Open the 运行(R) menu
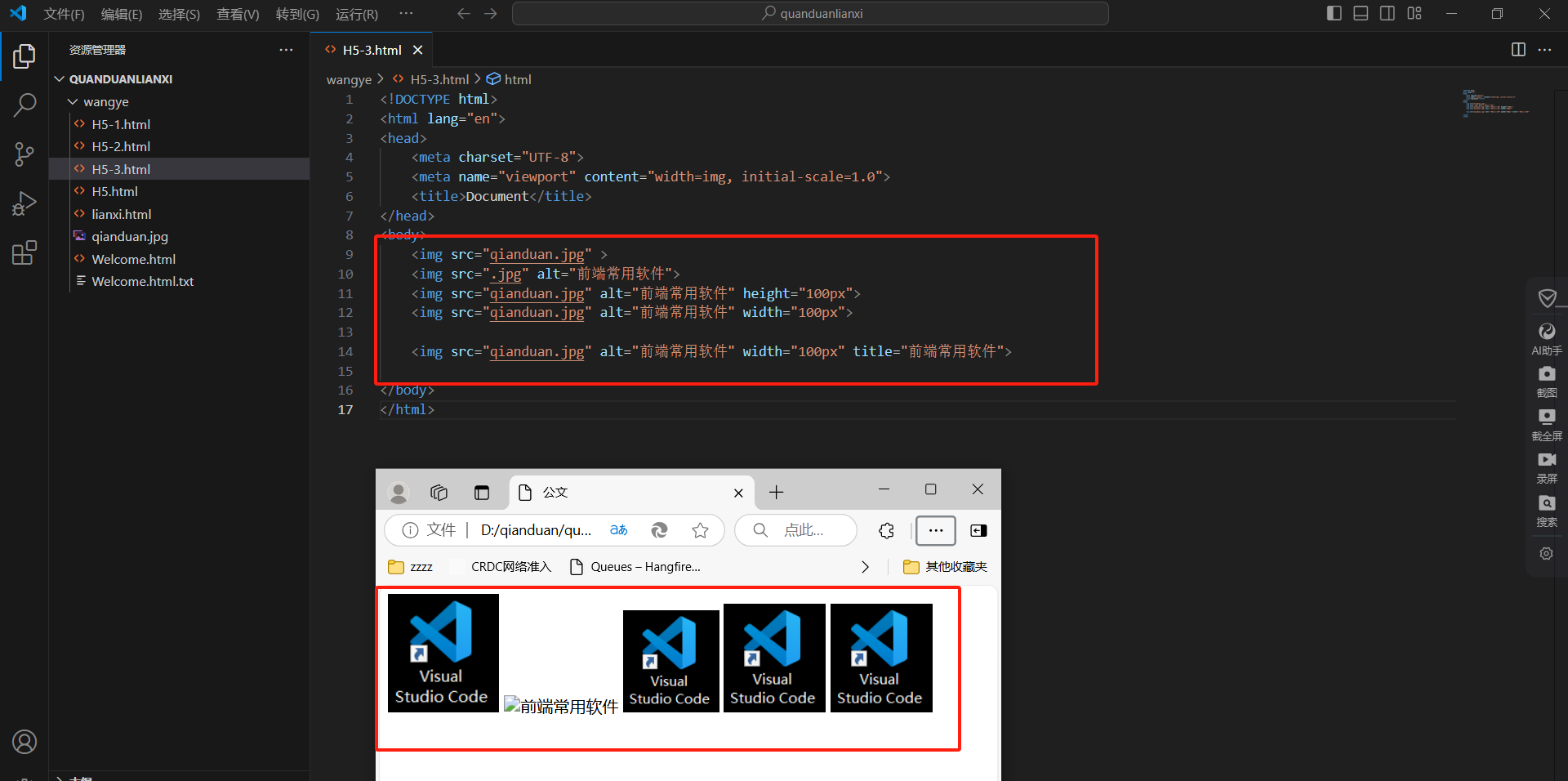 [357, 14]
